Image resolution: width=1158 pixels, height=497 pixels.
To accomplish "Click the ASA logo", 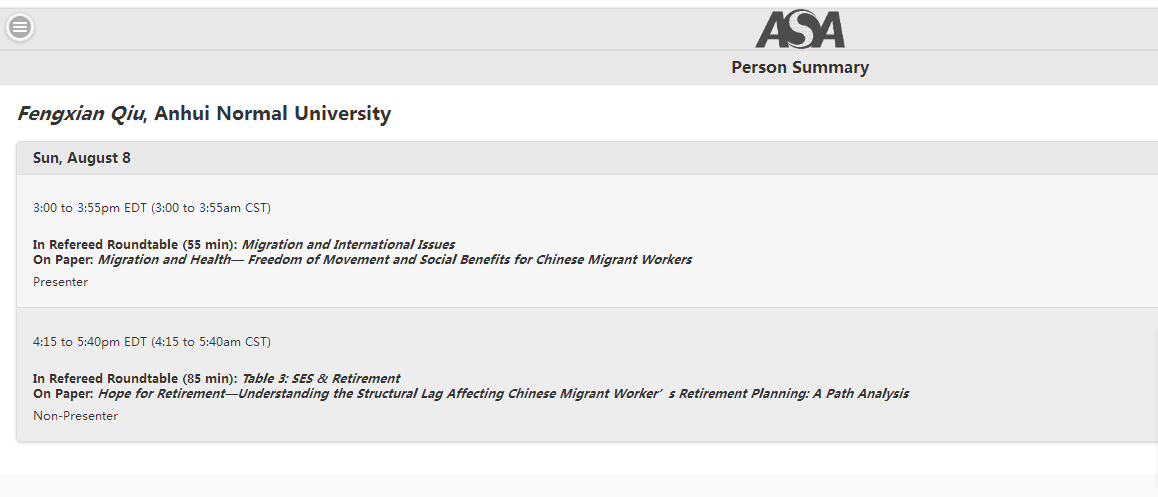I will 800,30.
